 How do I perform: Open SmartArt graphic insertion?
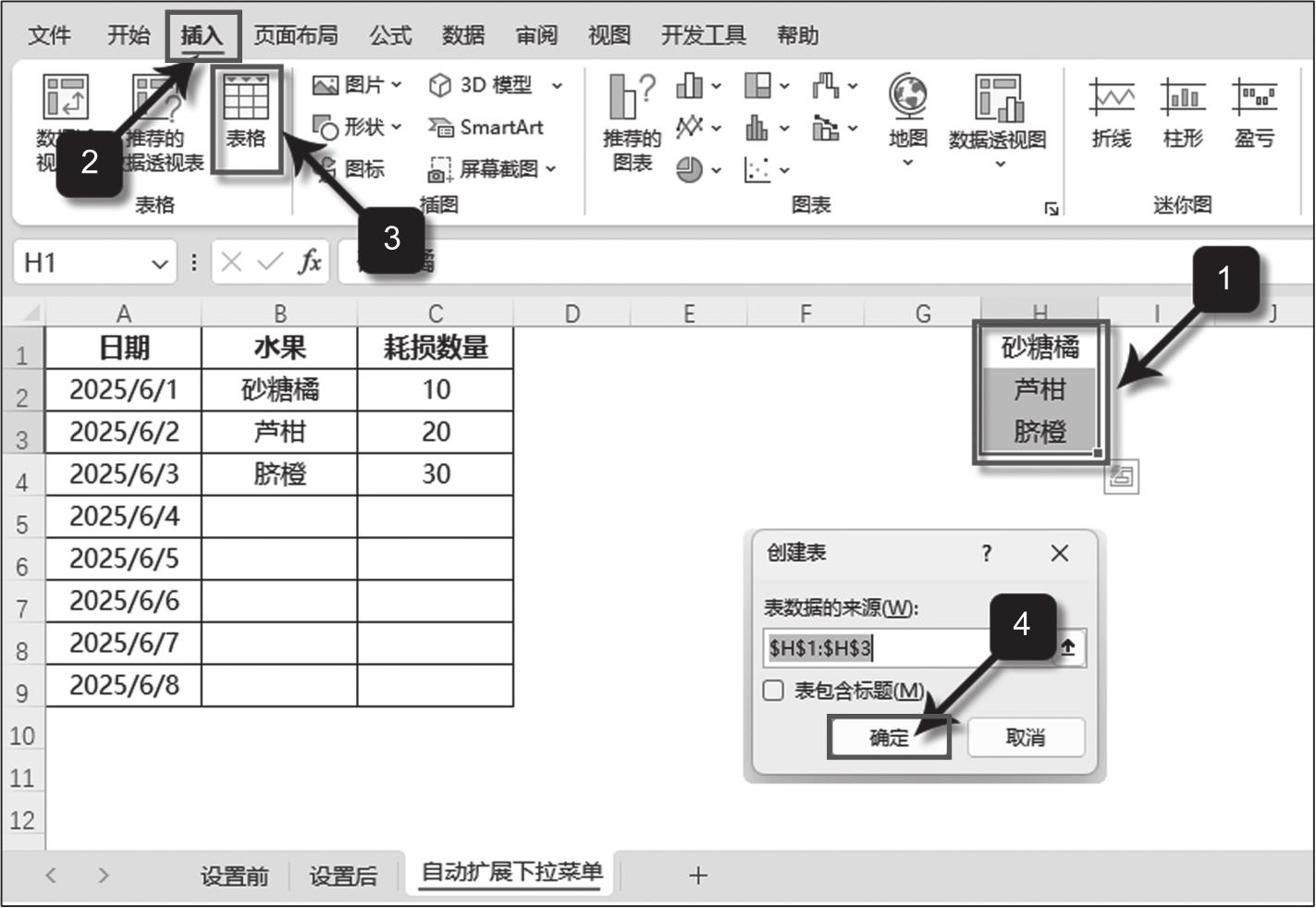click(x=486, y=128)
